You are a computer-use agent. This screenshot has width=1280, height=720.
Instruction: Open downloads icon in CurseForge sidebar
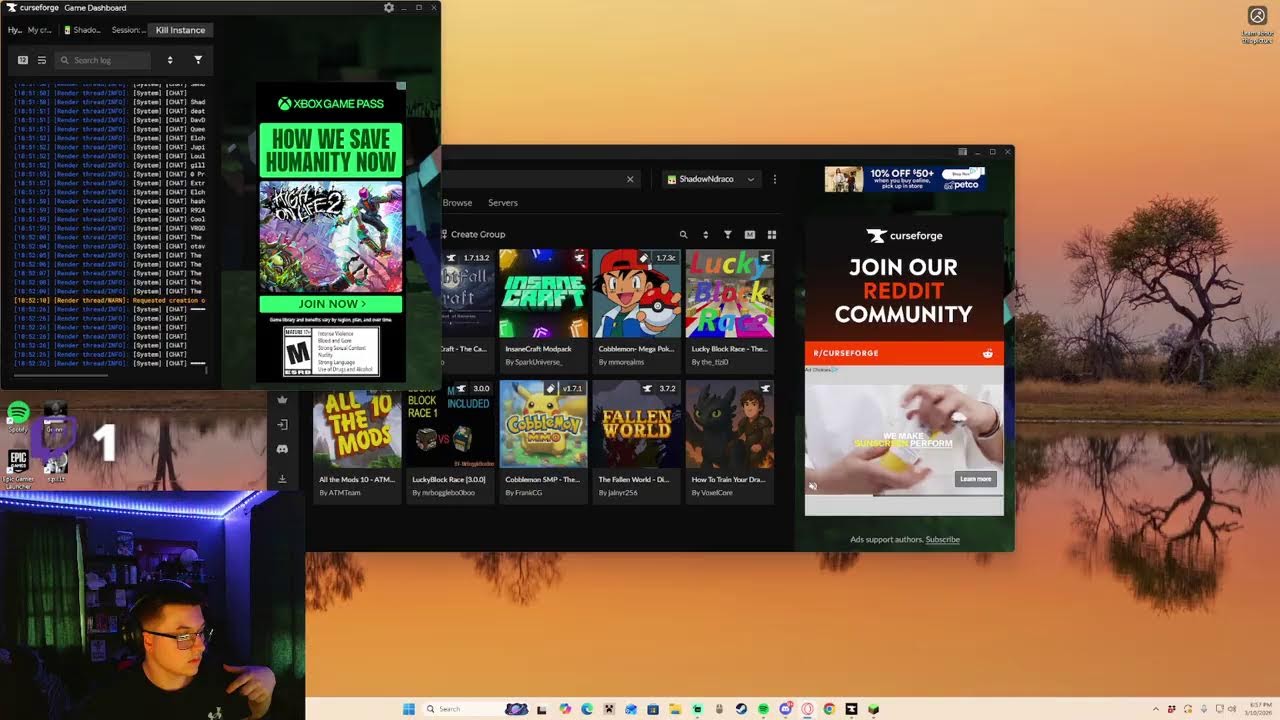pos(283,479)
